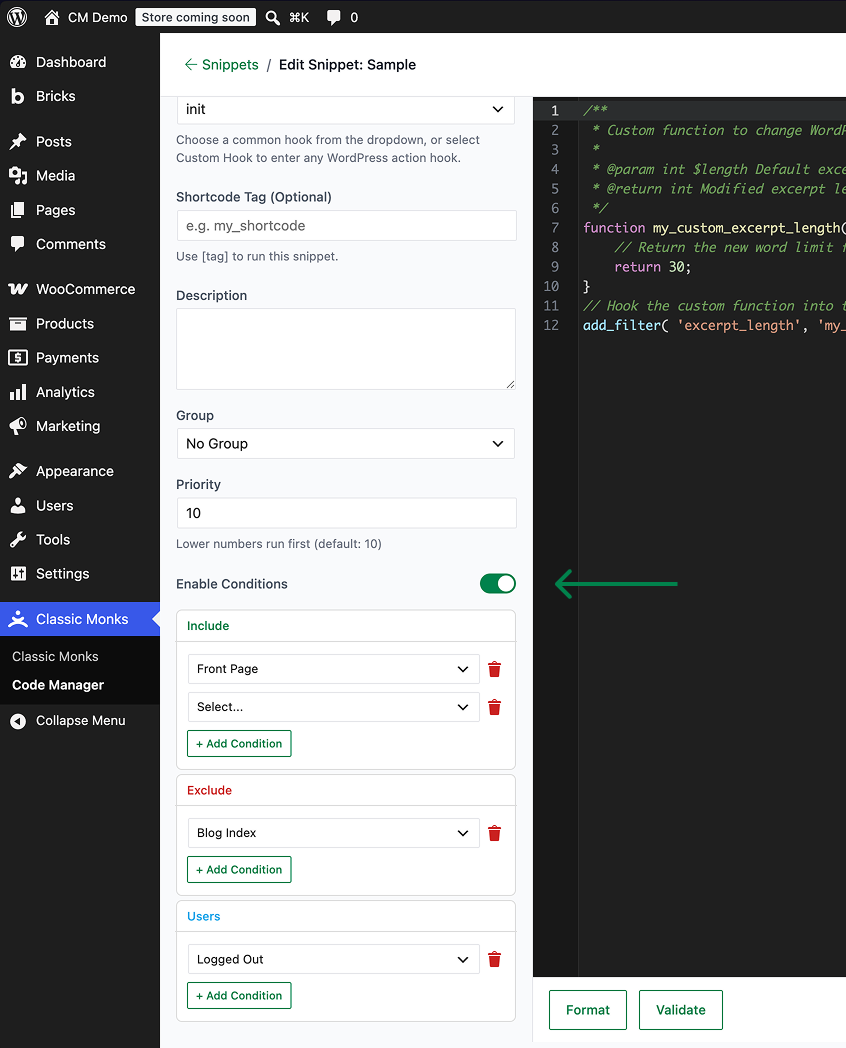Click the Description text area
Image resolution: width=846 pixels, height=1048 pixels.
pos(346,349)
